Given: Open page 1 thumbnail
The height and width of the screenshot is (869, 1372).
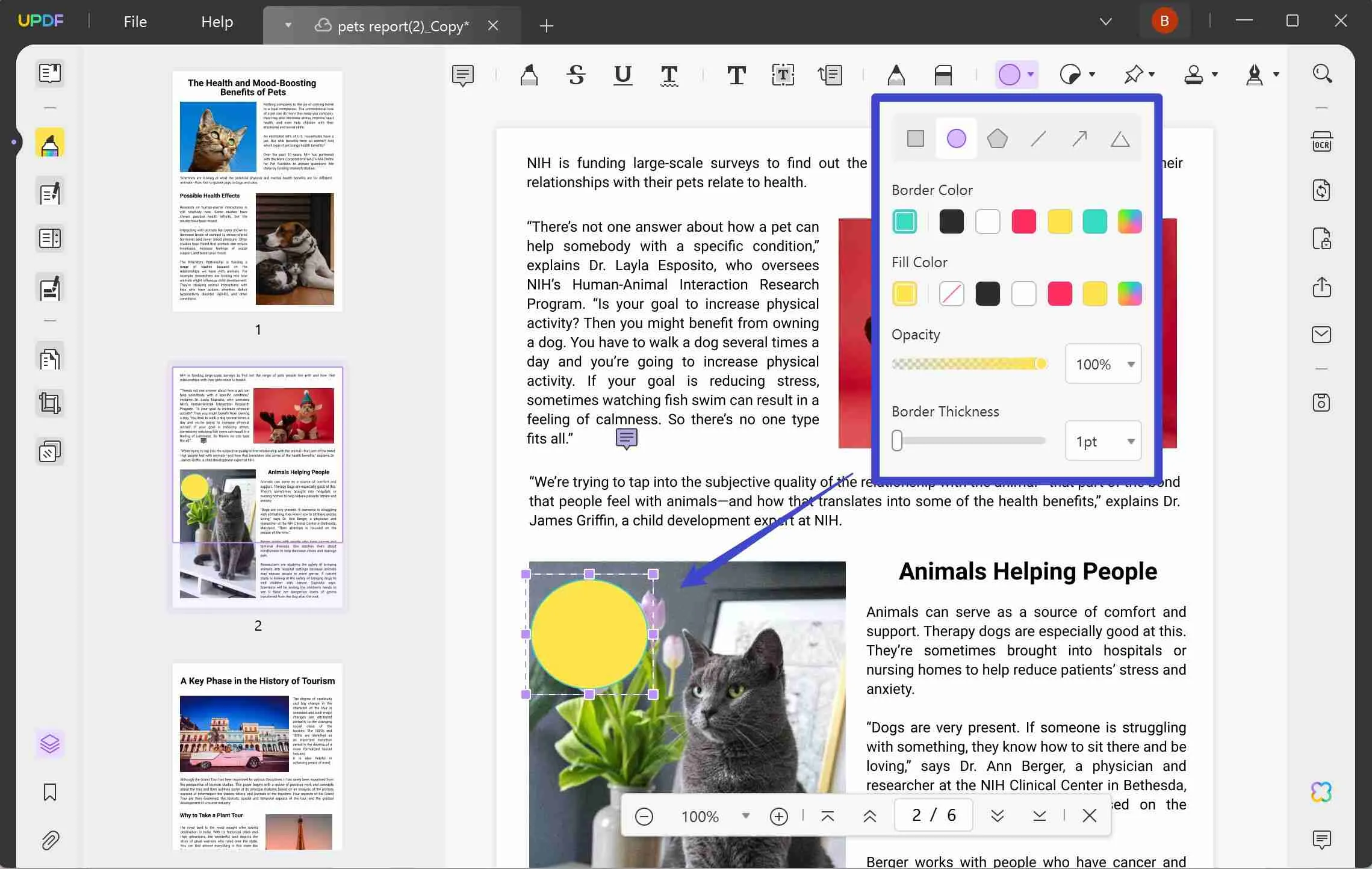Looking at the screenshot, I should point(258,191).
